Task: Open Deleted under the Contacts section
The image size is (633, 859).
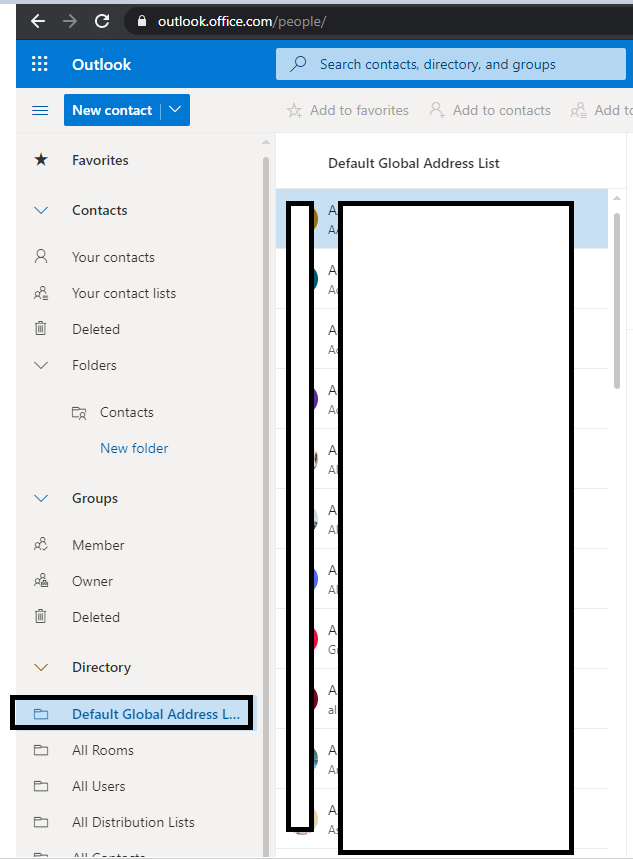Action: pos(96,329)
